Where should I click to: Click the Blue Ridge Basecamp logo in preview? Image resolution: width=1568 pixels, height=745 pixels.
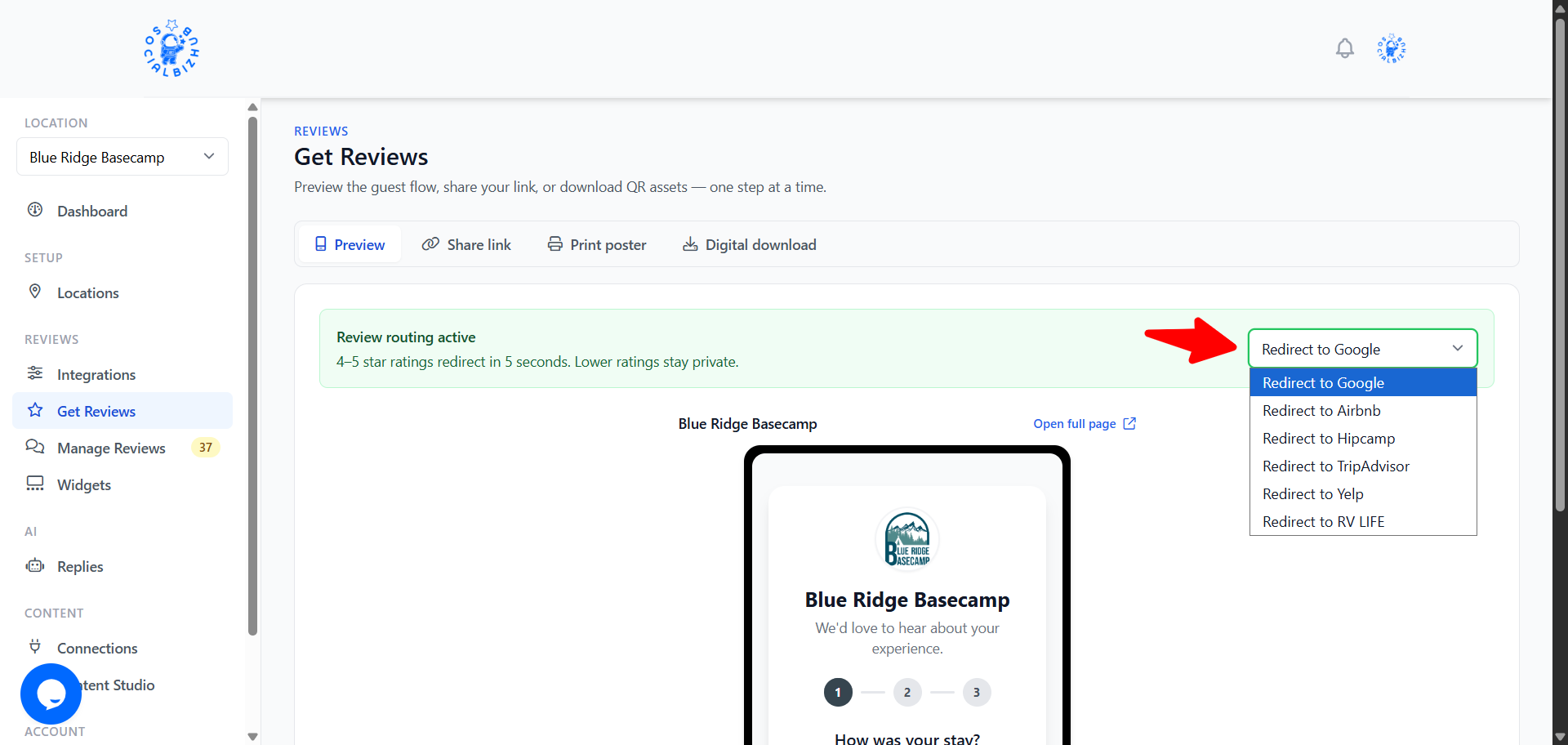point(907,539)
